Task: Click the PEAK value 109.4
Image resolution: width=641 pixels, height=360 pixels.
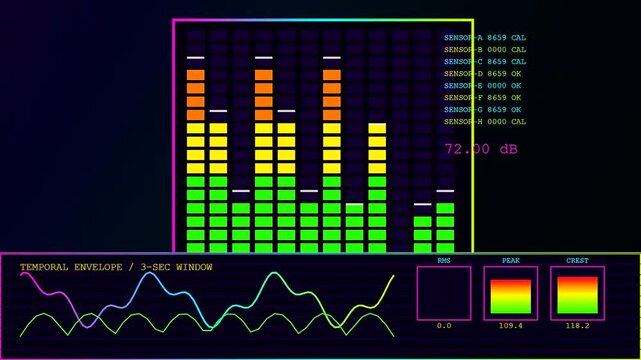Action: click(511, 326)
